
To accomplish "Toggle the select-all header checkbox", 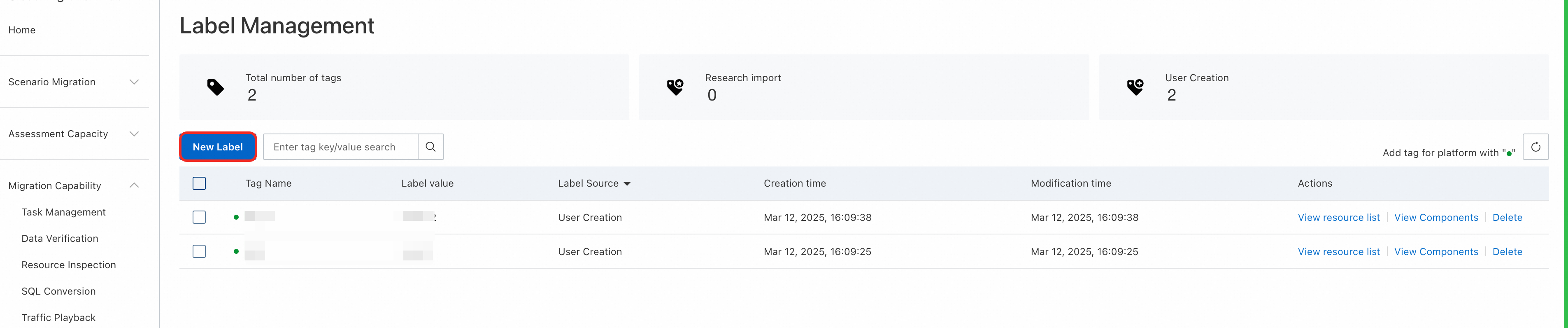I will [199, 183].
